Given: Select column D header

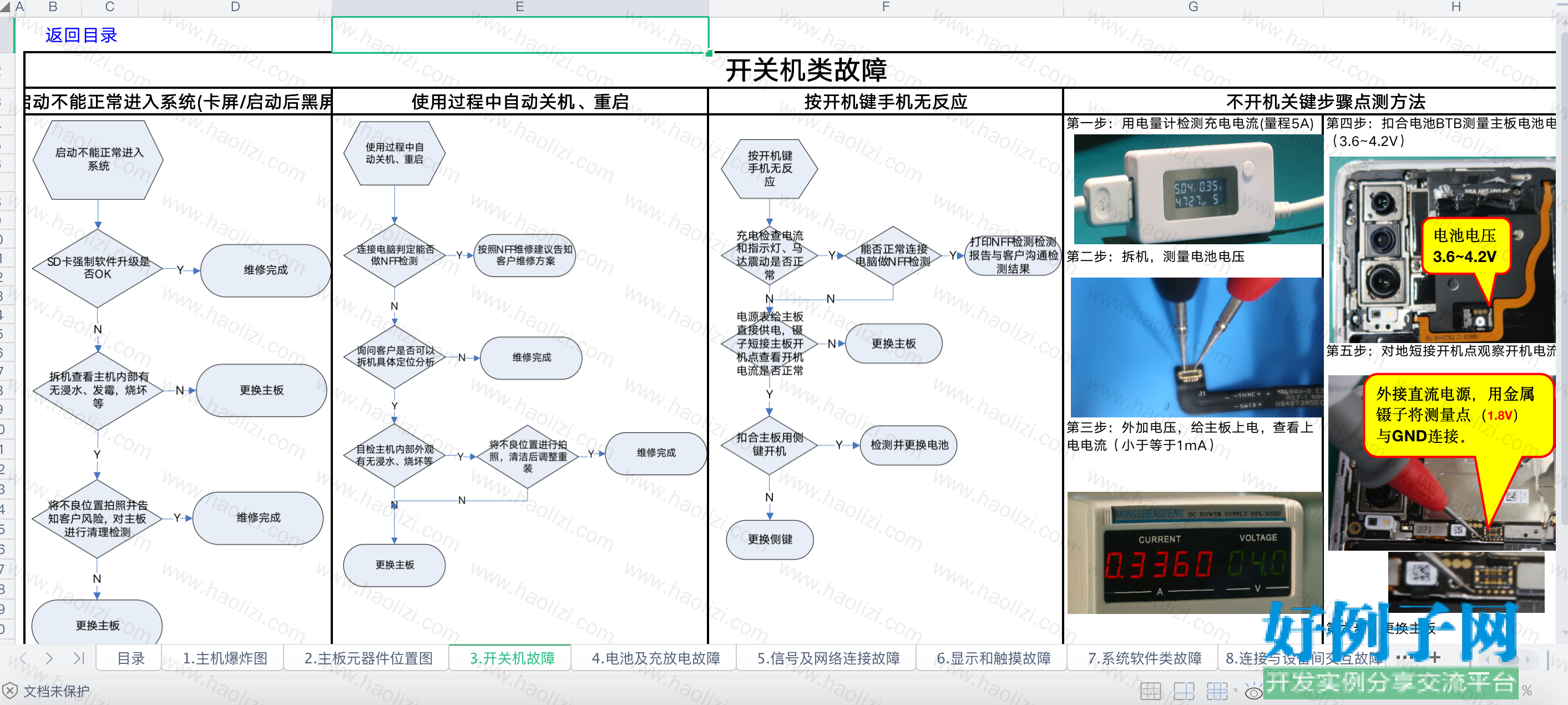Looking at the screenshot, I should pos(235,7).
